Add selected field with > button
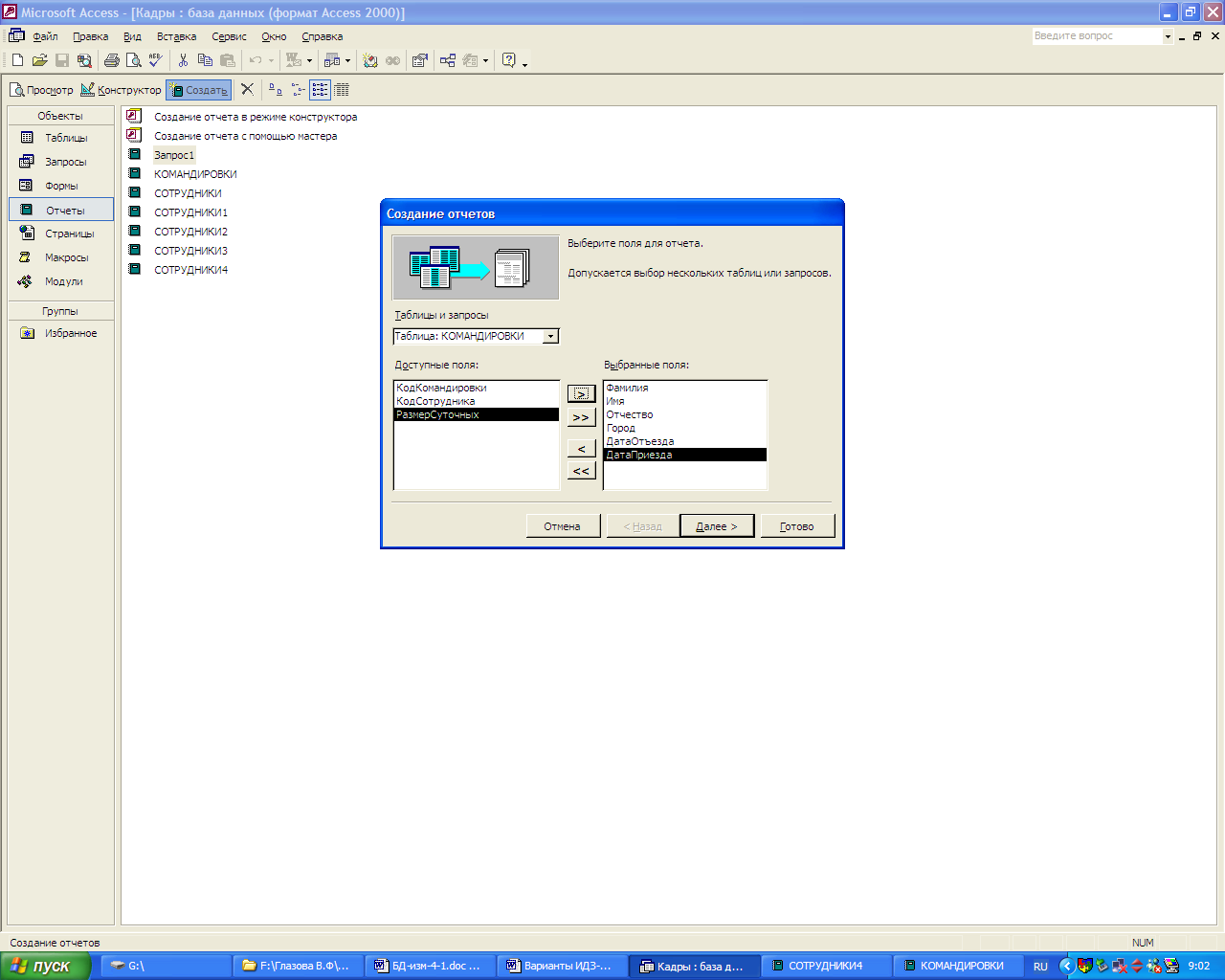This screenshot has width=1225, height=980. point(581,393)
